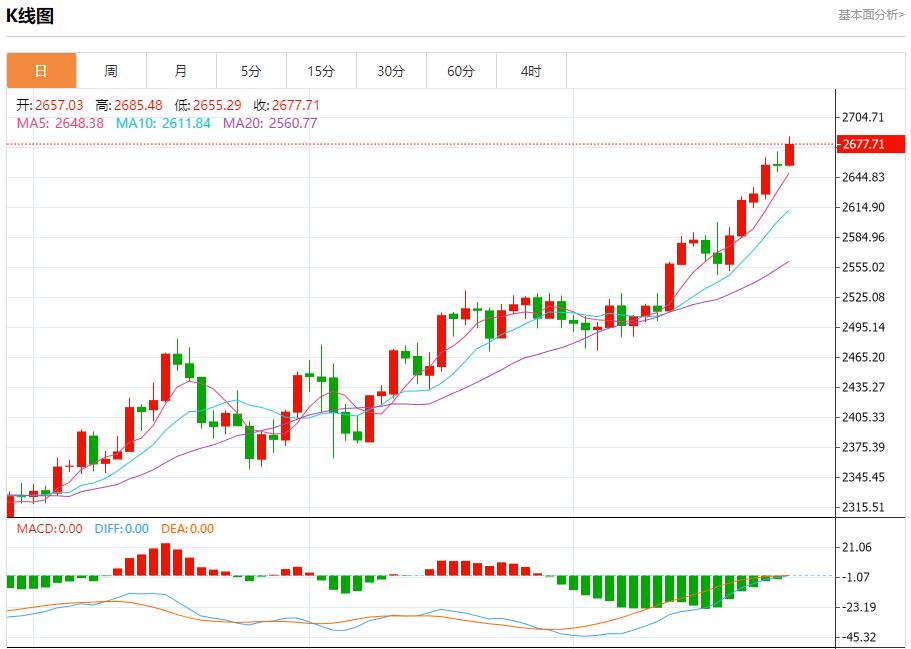Select the 15分 chart interval
The width and height of the screenshot is (911, 649).
coord(321,71)
